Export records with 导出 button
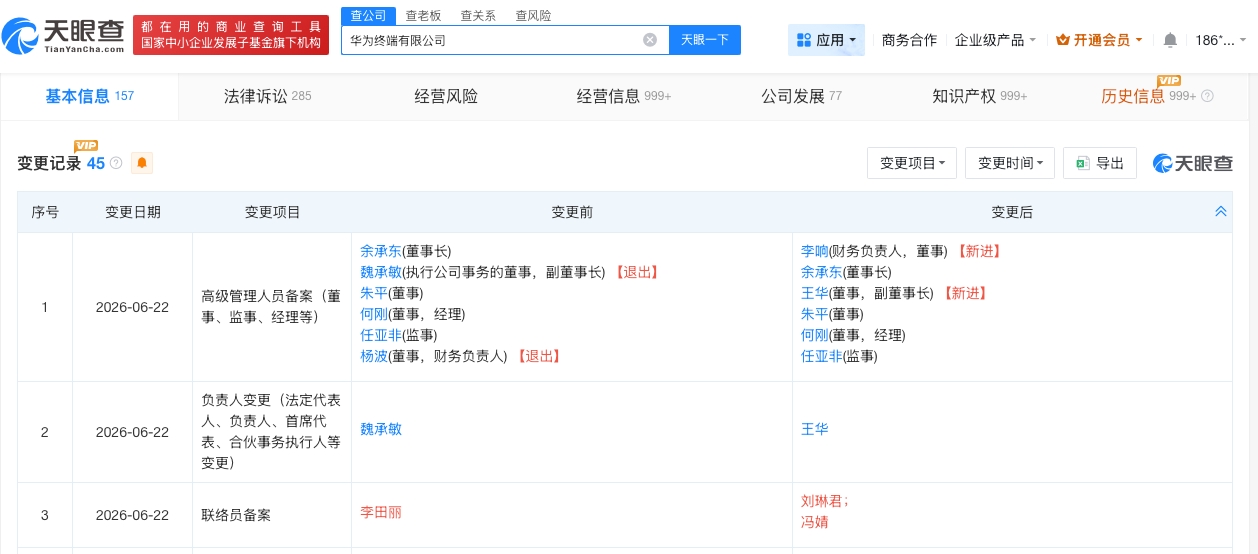1258x554 pixels. tap(1100, 163)
